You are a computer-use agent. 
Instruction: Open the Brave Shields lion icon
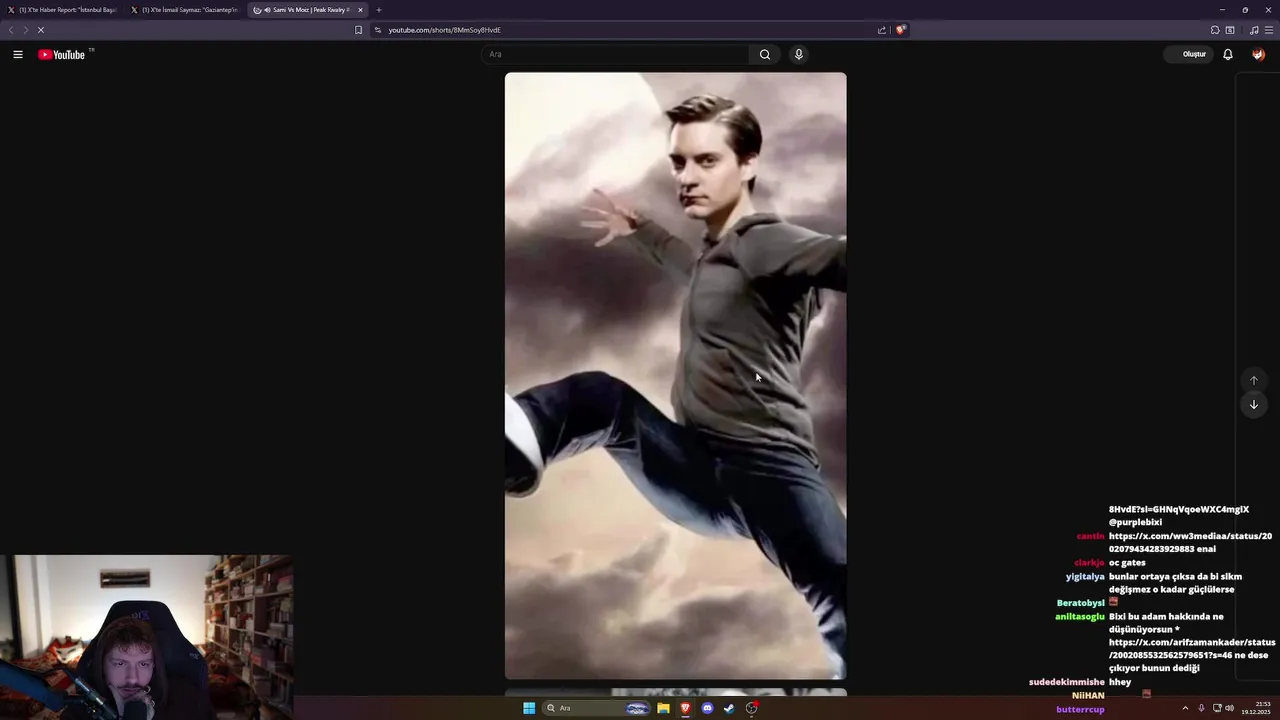coord(900,30)
